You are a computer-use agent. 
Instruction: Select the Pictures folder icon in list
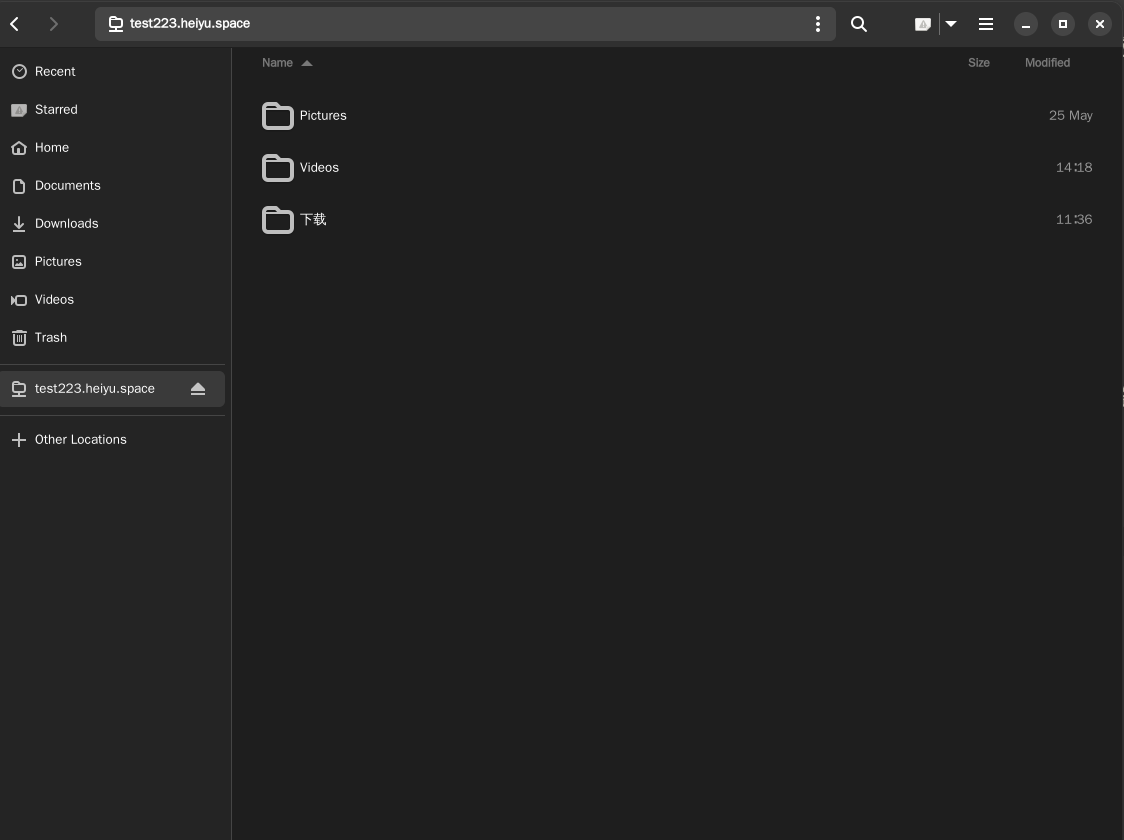click(x=277, y=115)
